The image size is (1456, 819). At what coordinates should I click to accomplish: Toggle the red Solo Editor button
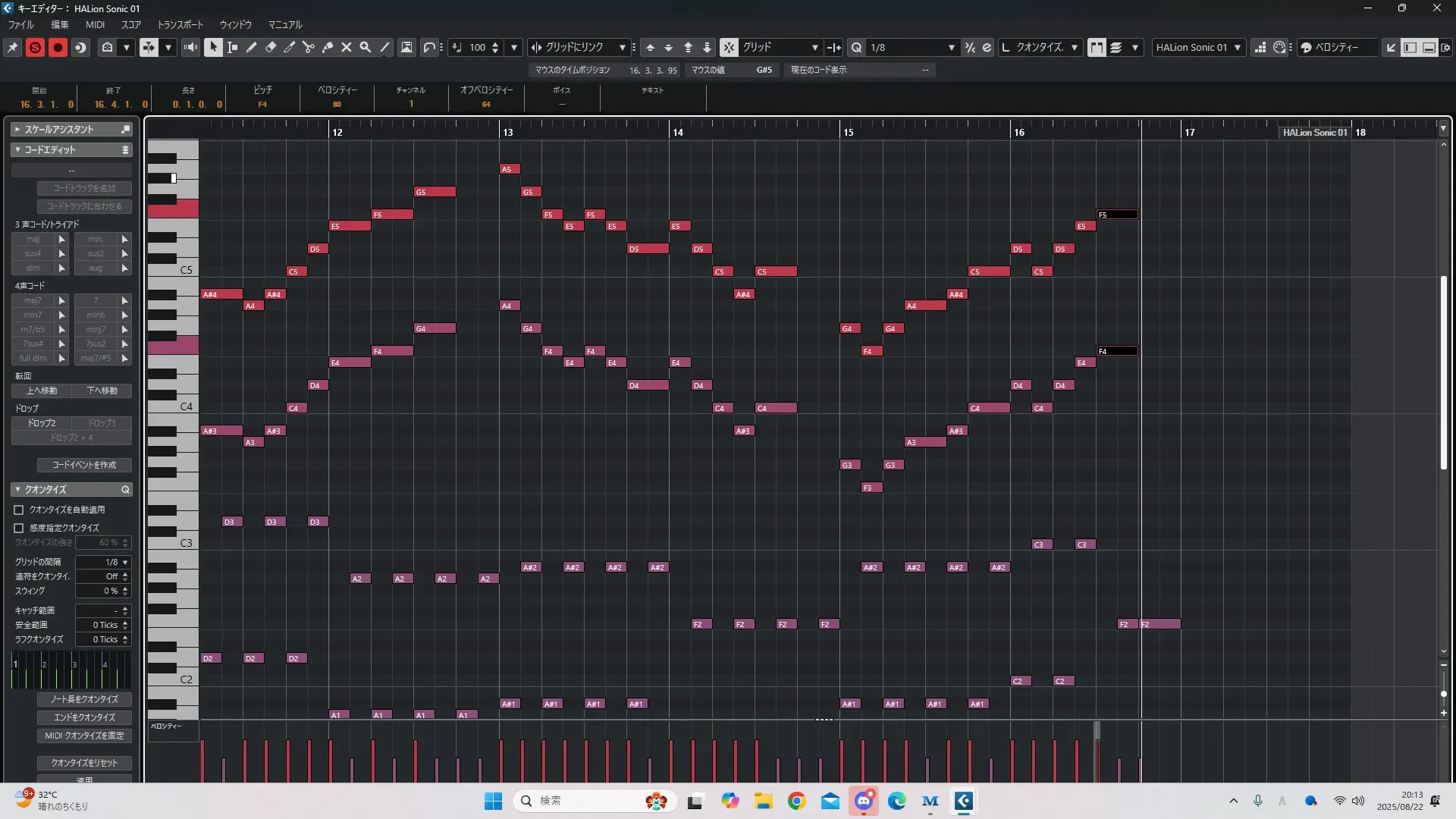click(35, 47)
